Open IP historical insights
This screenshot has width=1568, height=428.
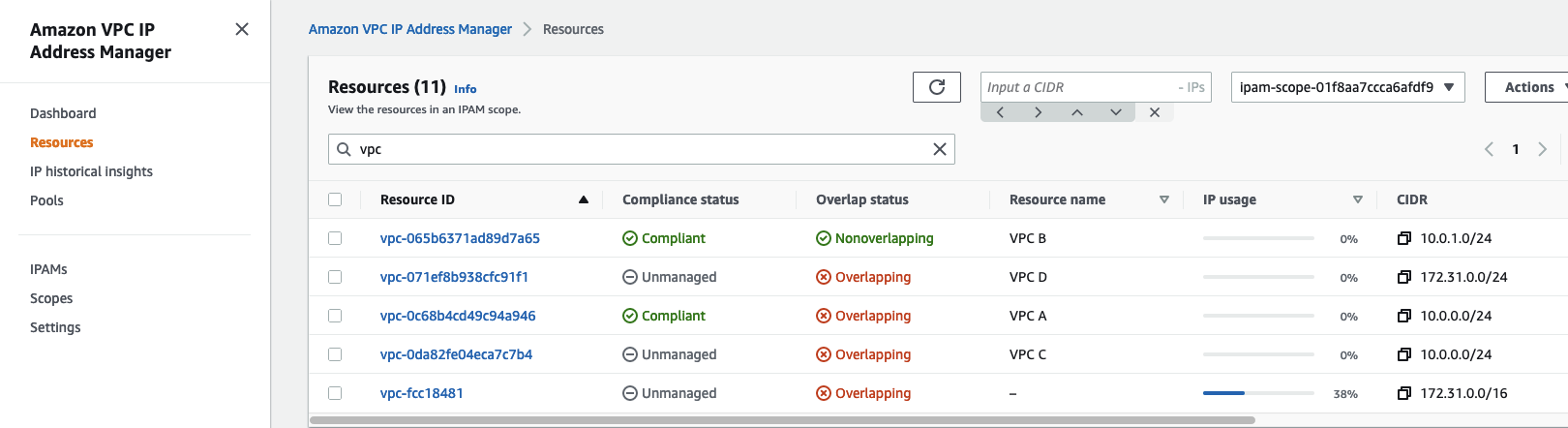[x=91, y=171]
